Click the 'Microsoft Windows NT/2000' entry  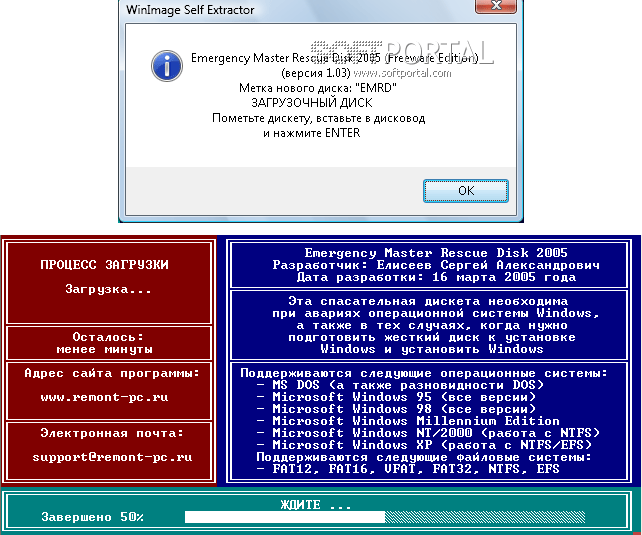[428, 433]
